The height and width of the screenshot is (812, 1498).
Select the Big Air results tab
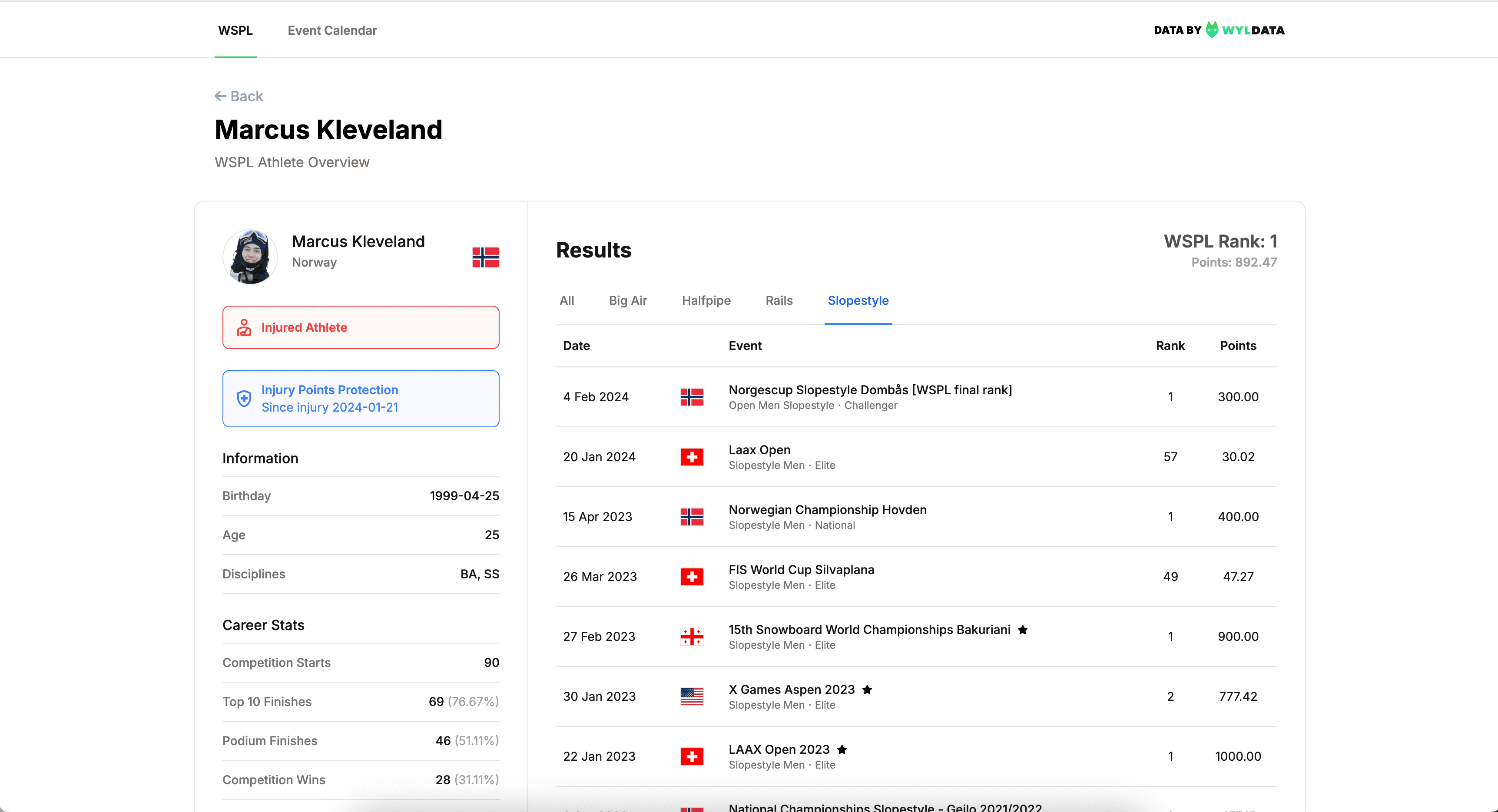[627, 300]
